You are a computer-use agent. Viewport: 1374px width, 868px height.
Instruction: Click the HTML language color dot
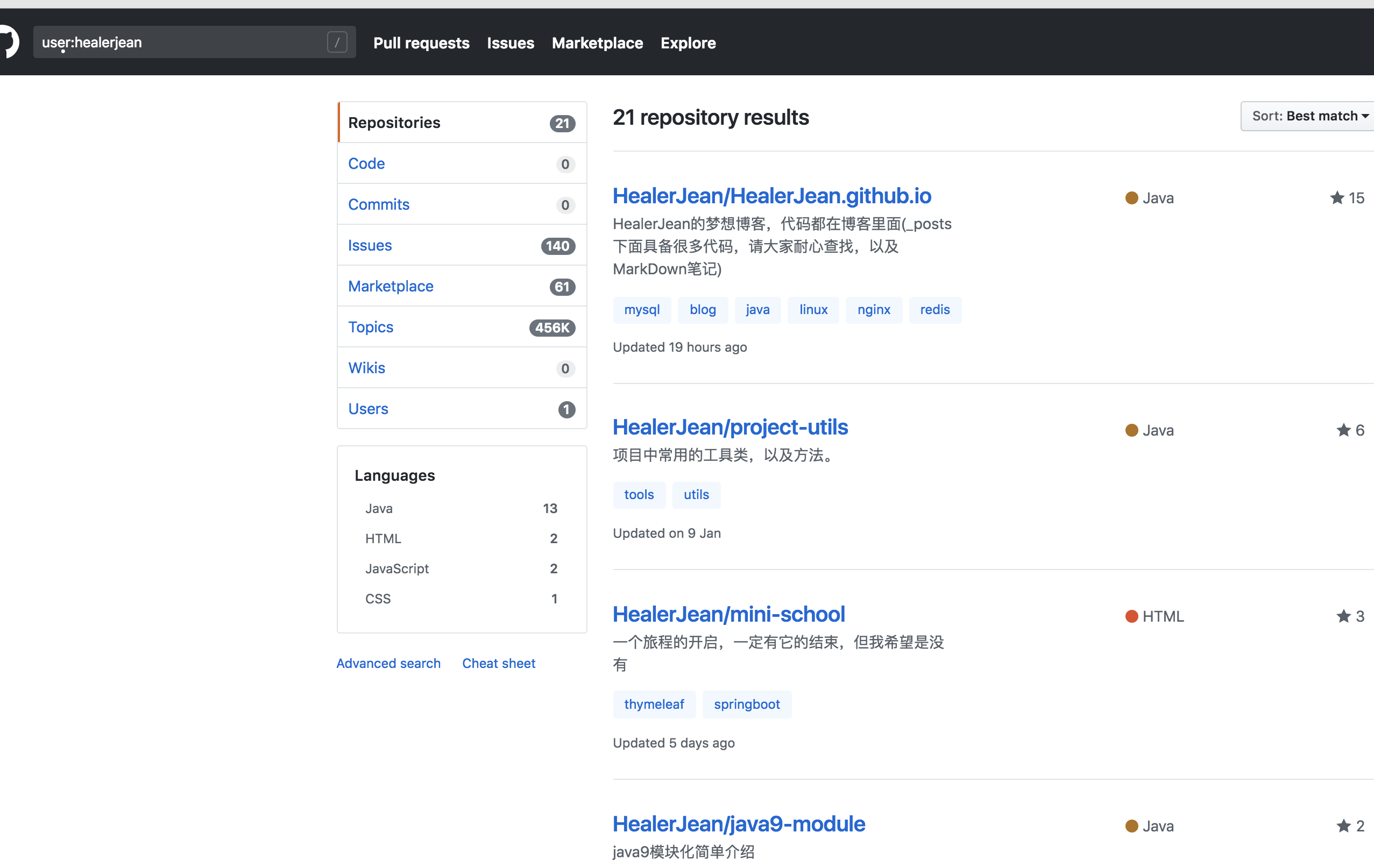[1131, 616]
